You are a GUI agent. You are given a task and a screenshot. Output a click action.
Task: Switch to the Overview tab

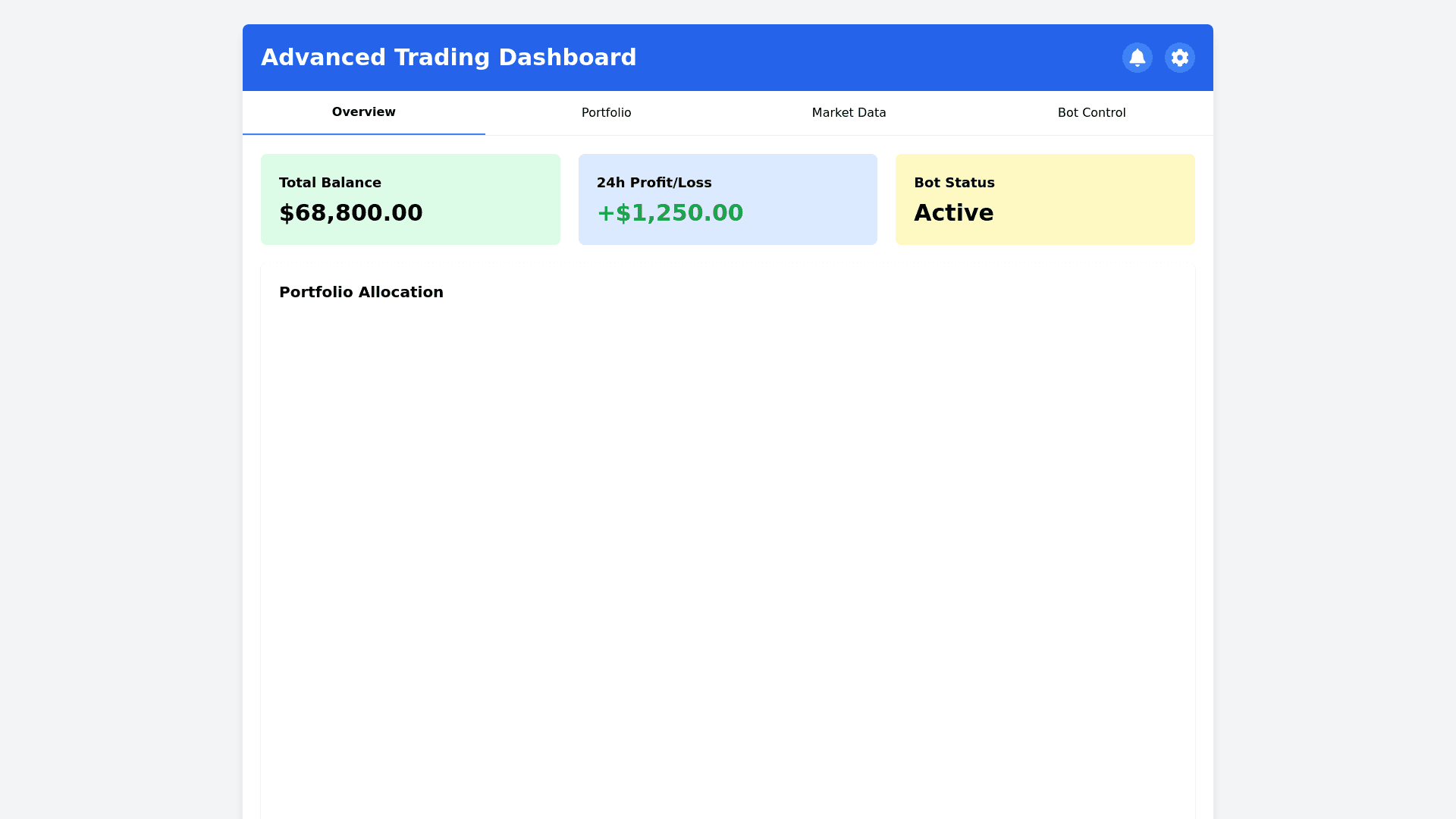click(363, 112)
